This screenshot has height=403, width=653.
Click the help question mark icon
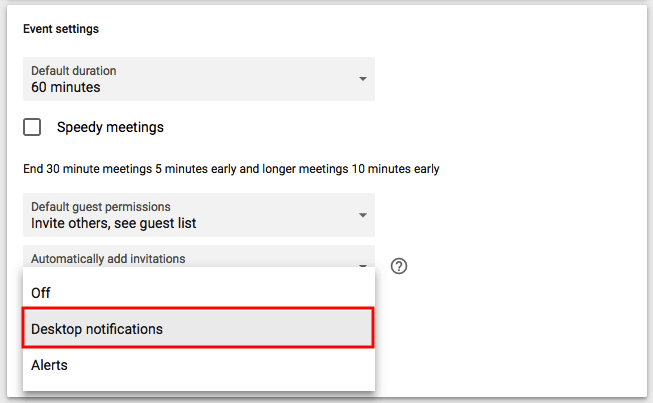[399, 266]
